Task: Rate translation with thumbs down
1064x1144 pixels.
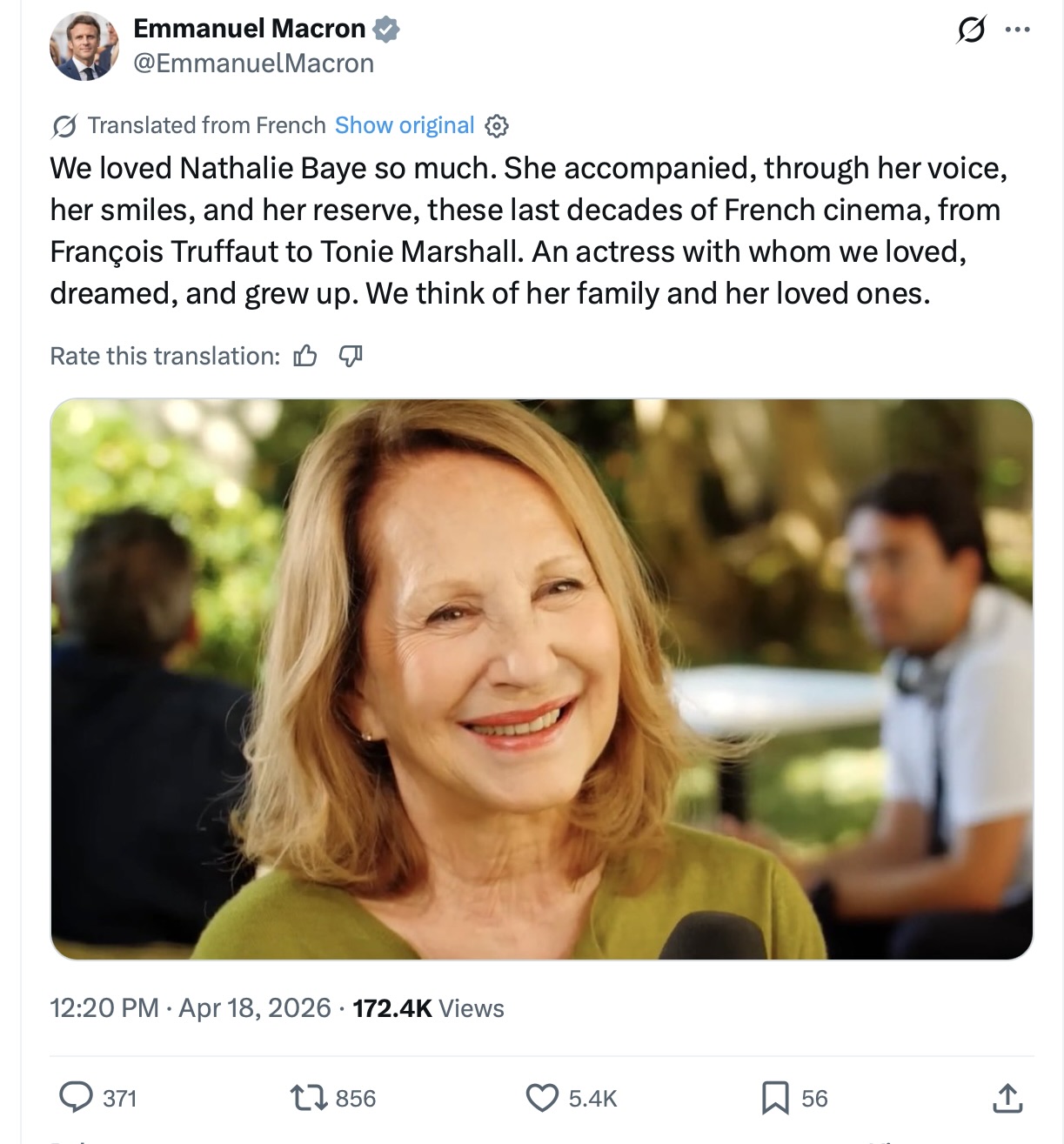Action: (x=351, y=356)
